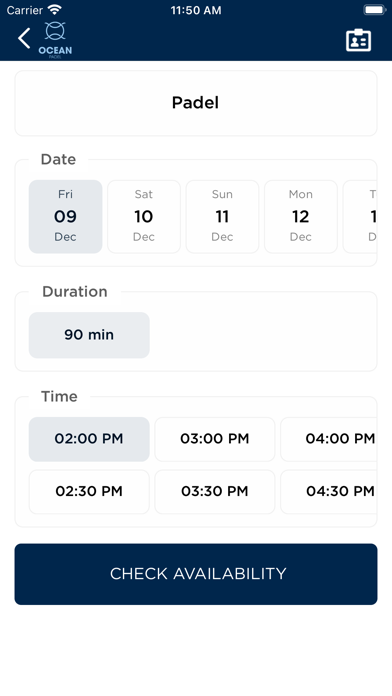392x696 pixels.
Task: Choose the 03:00 PM time slot
Action: point(215,439)
